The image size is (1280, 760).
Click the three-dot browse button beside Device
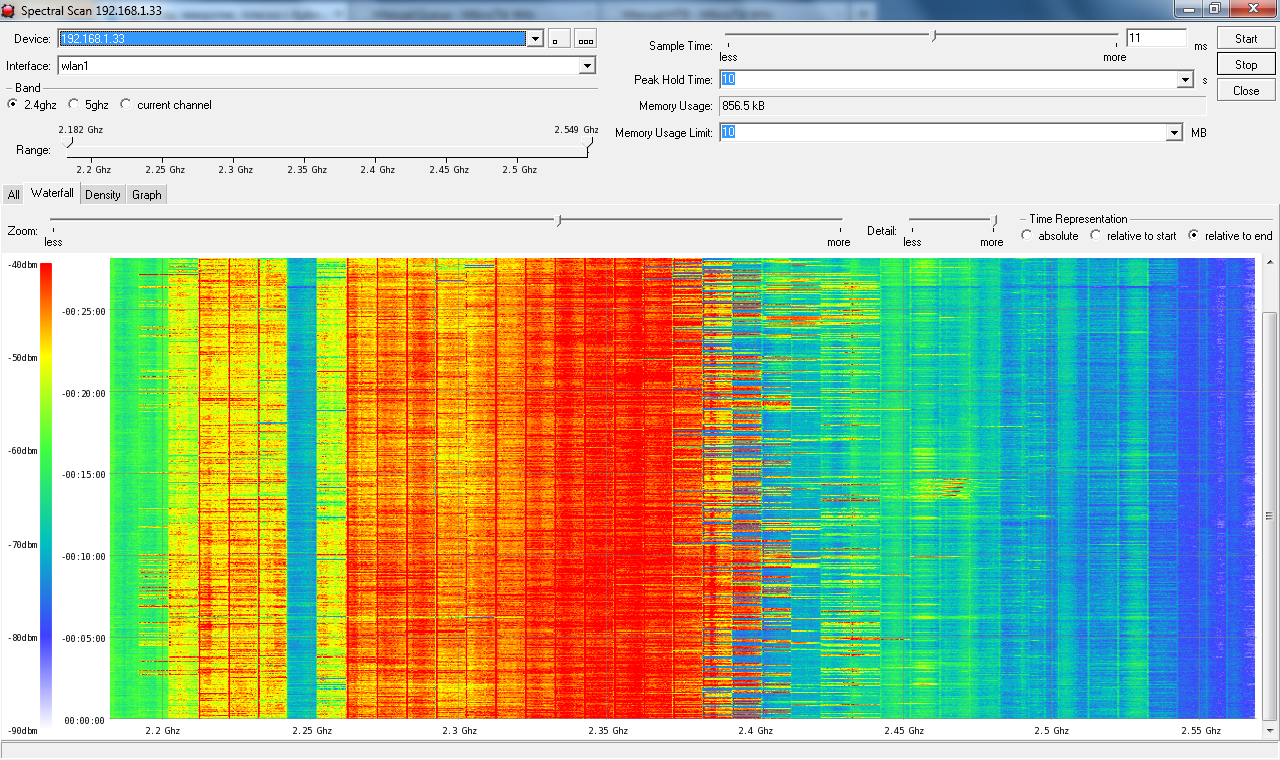tap(586, 38)
